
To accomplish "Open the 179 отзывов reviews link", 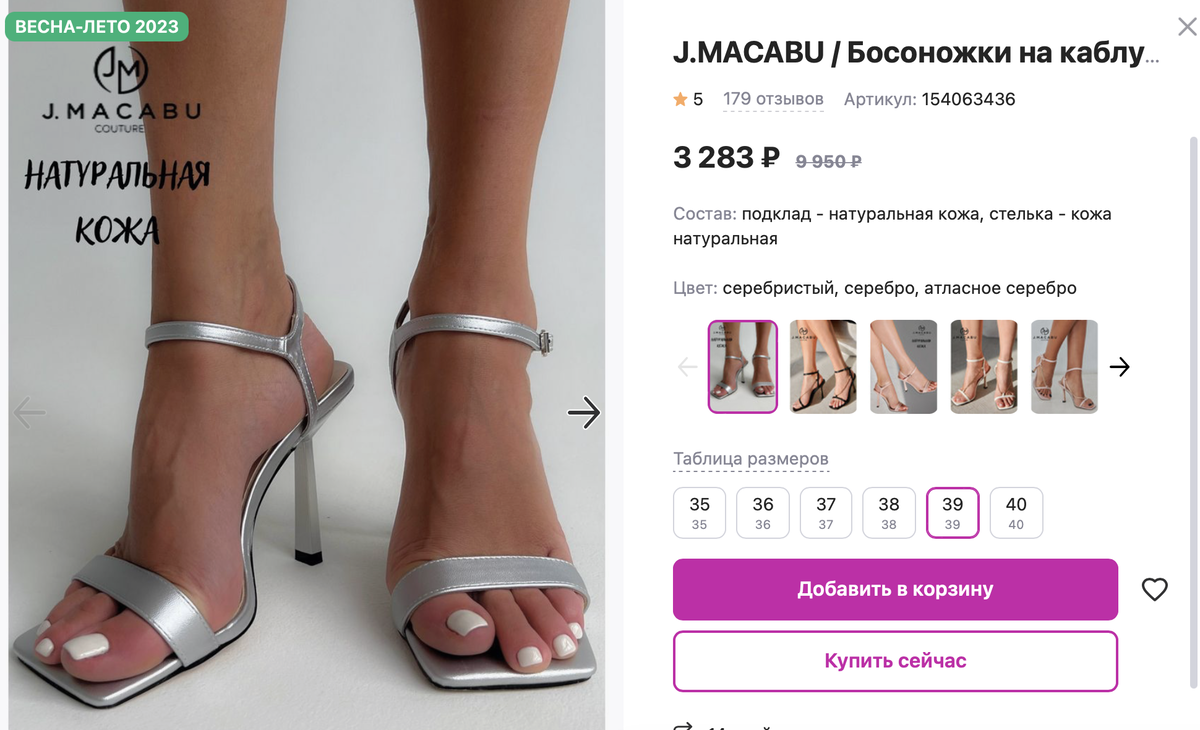I will click(x=773, y=99).
